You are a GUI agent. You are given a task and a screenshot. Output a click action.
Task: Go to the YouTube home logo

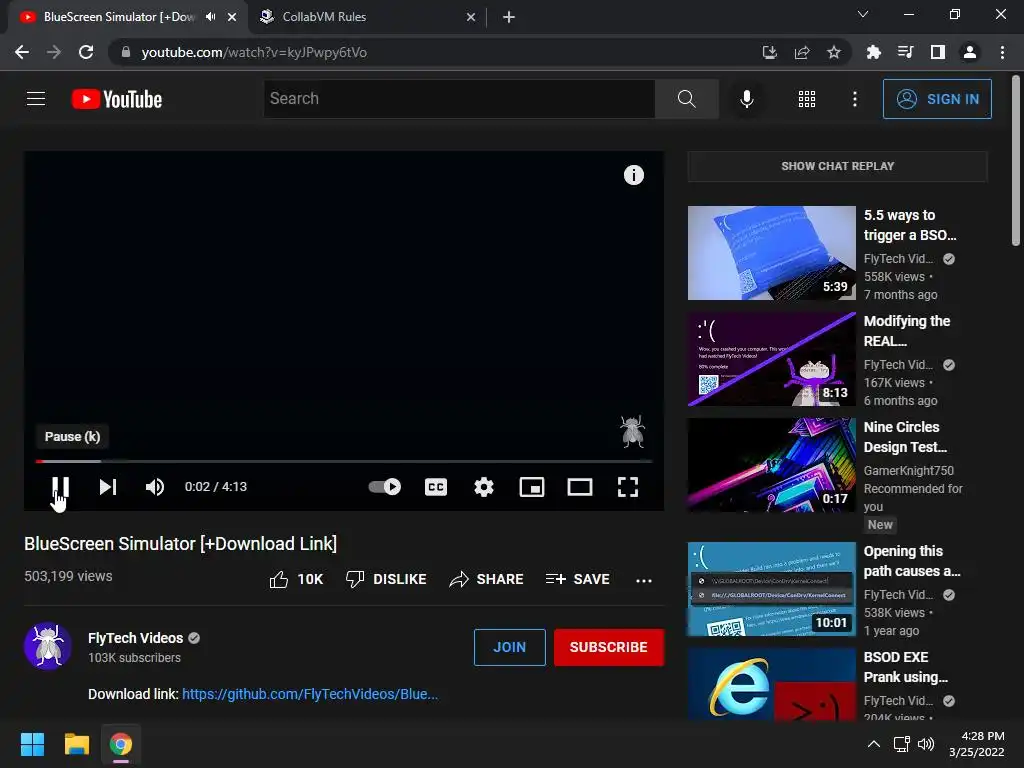117,99
